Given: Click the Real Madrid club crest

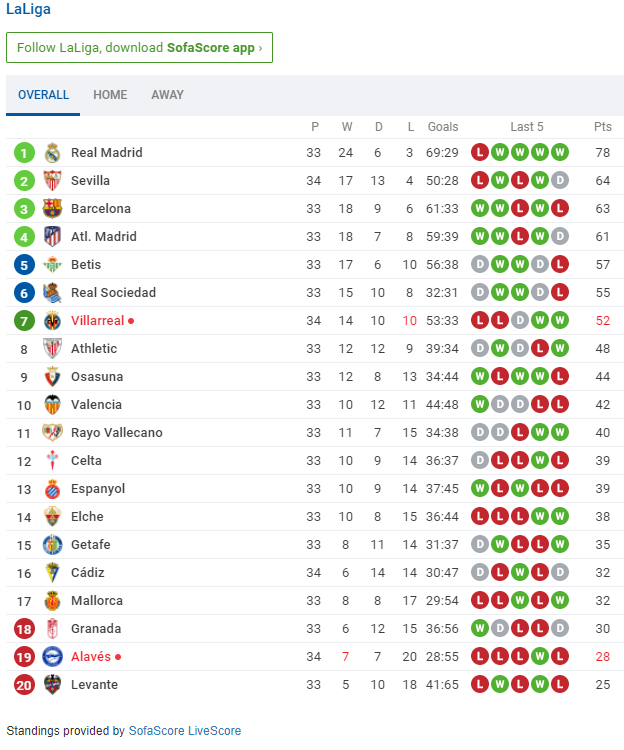Looking at the screenshot, I should (x=52, y=153).
